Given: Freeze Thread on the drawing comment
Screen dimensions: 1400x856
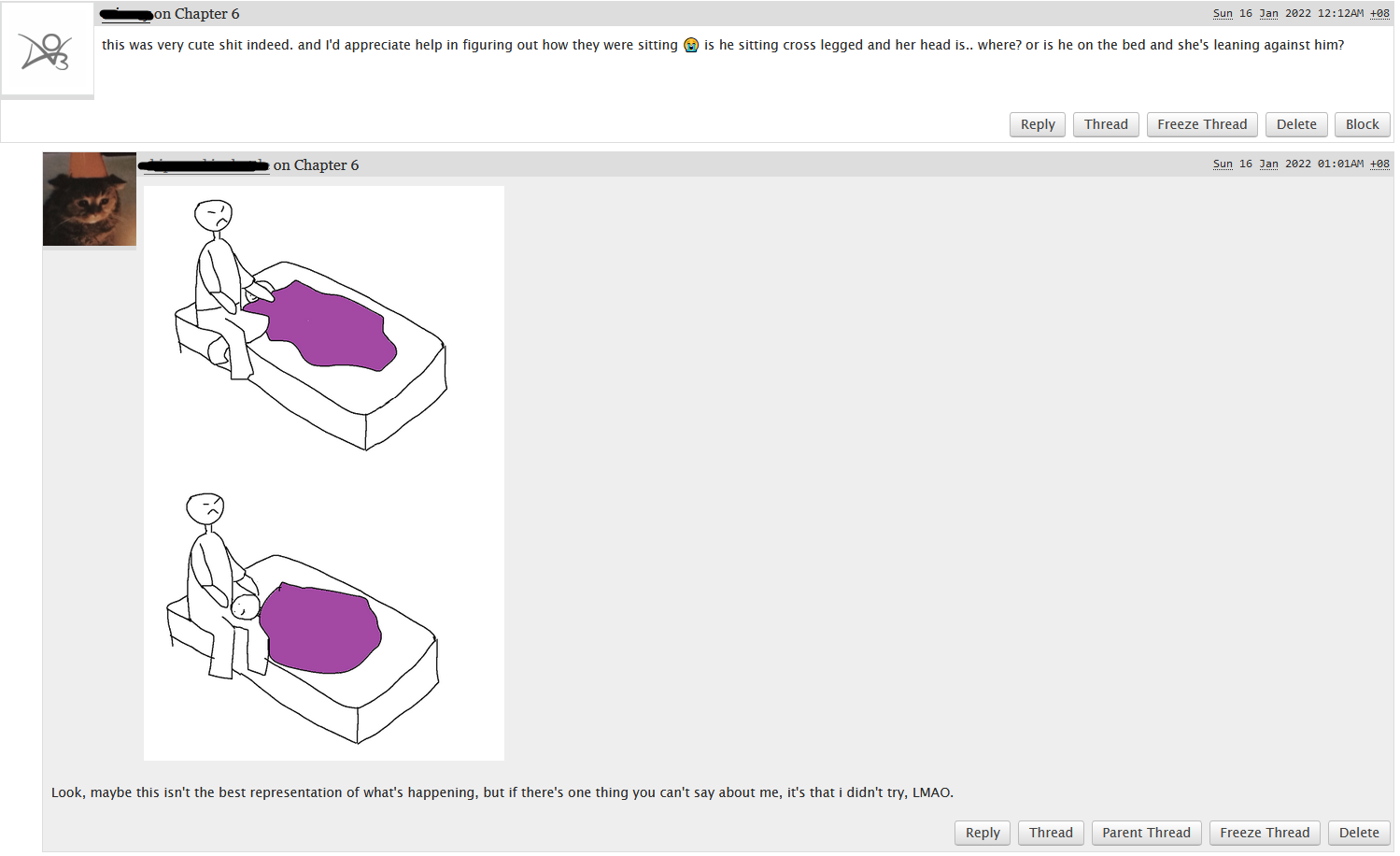Looking at the screenshot, I should point(1264,833).
